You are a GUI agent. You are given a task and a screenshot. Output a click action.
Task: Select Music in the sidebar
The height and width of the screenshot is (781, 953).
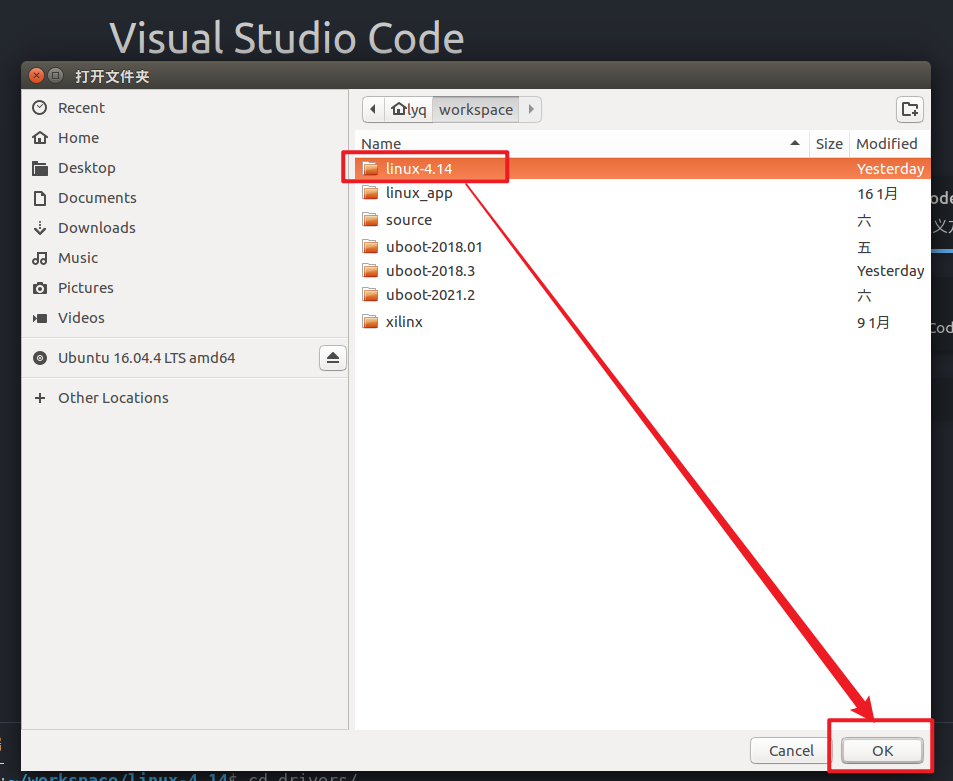(185, 258)
